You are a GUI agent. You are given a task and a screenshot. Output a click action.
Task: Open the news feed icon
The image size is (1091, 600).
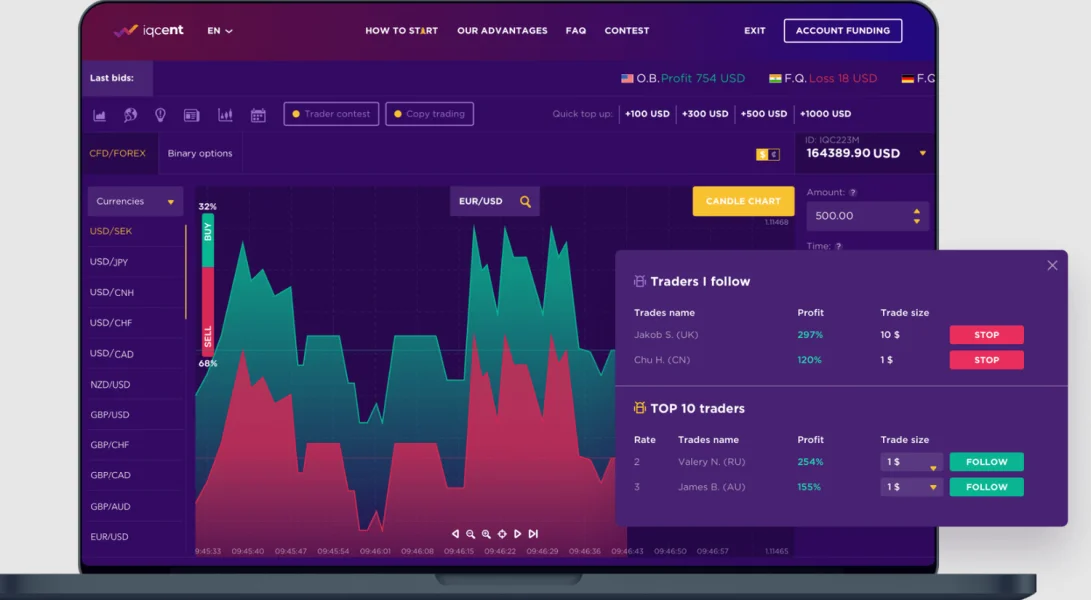(191, 115)
